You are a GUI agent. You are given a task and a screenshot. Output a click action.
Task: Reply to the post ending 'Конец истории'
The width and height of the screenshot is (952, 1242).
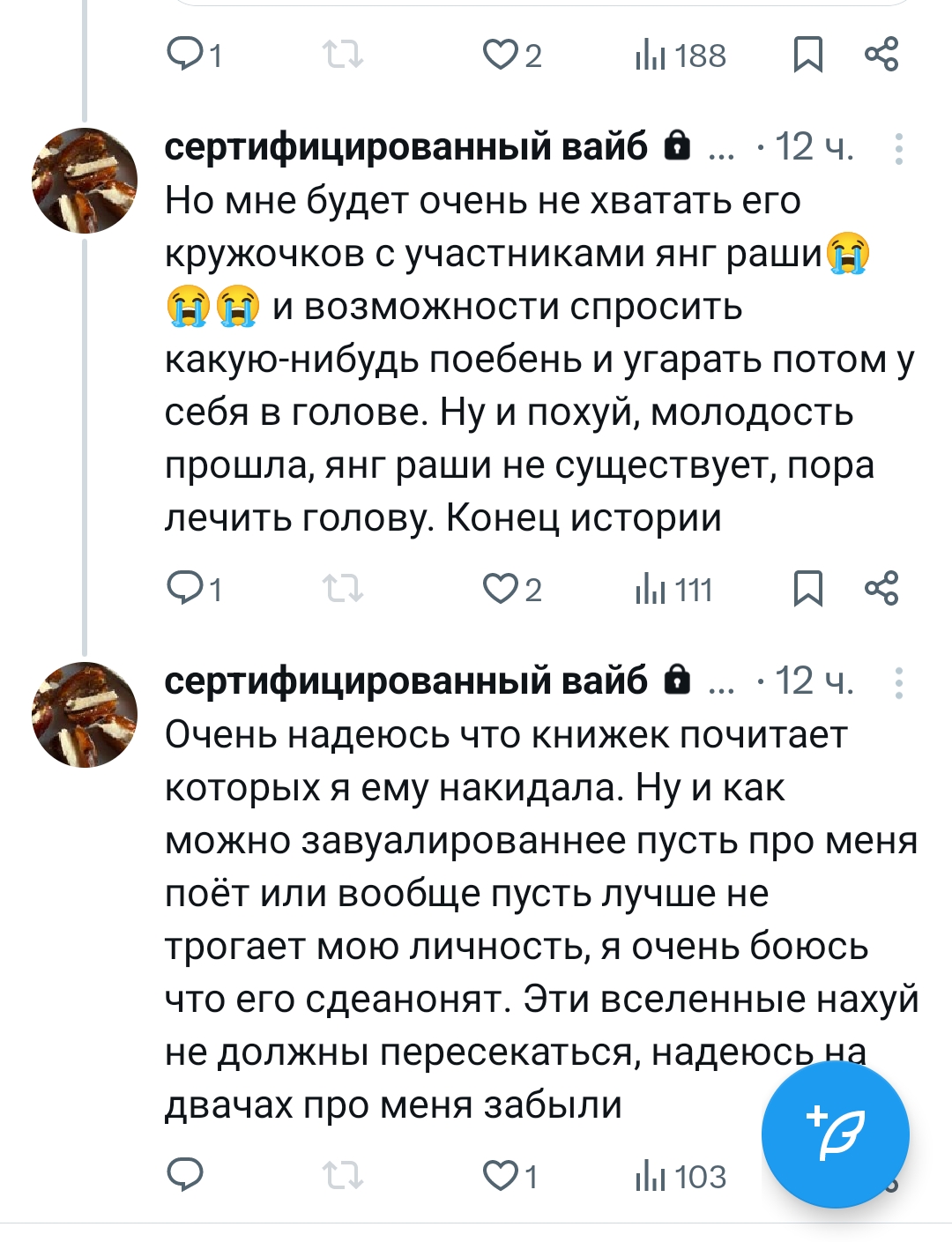point(185,589)
